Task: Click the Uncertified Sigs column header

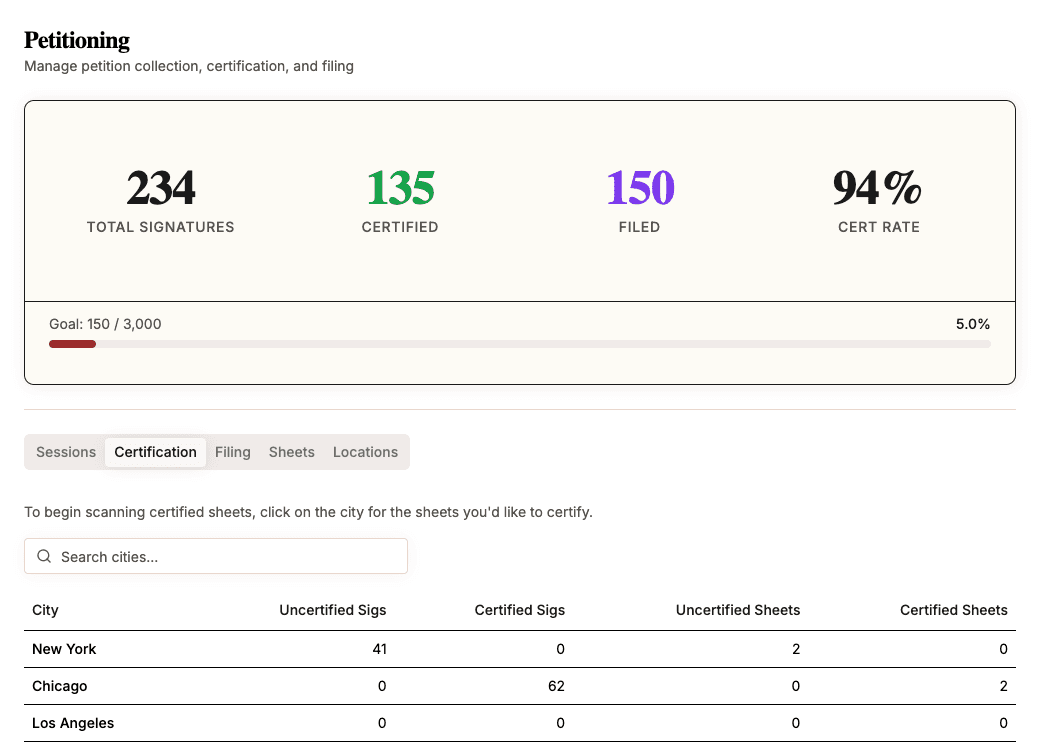Action: pyautogui.click(x=332, y=610)
